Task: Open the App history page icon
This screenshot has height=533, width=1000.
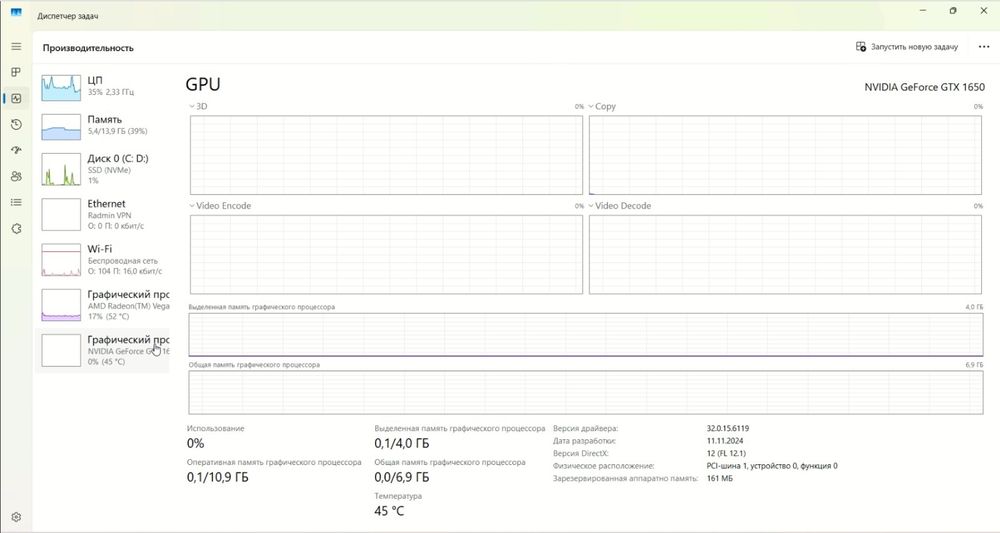Action: [17, 124]
